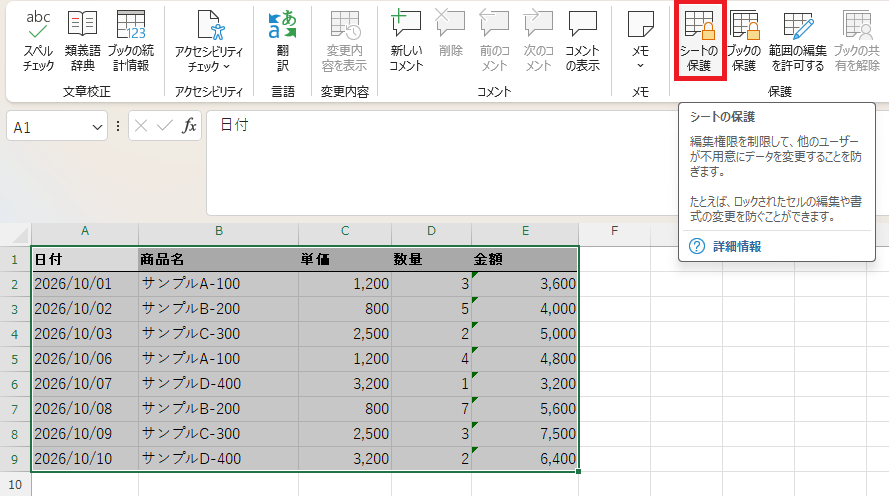The width and height of the screenshot is (889, 496).
Task: Run the アクセシビリティチェック icon
Action: click(x=211, y=26)
